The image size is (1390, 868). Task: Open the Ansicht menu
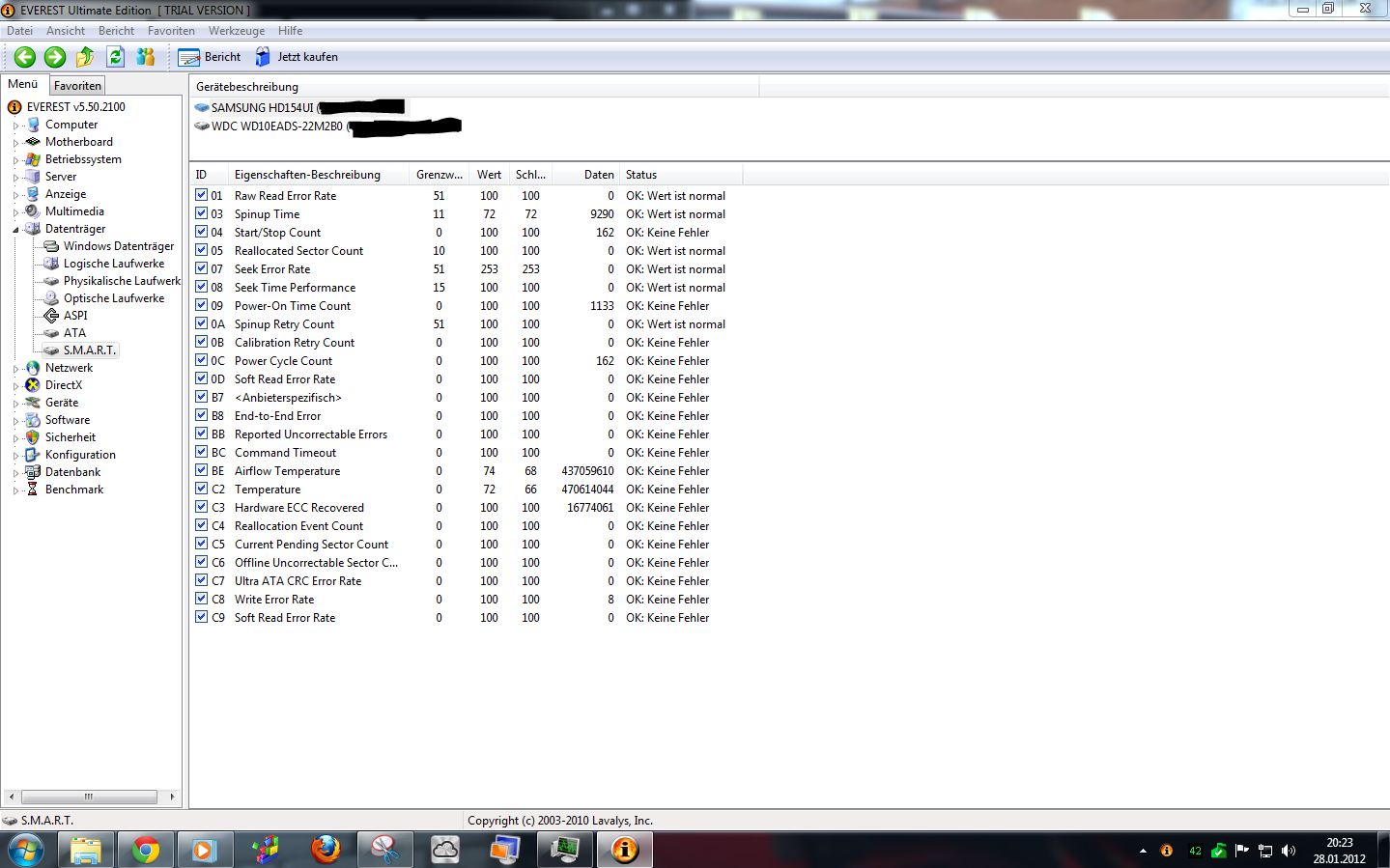coord(66,31)
